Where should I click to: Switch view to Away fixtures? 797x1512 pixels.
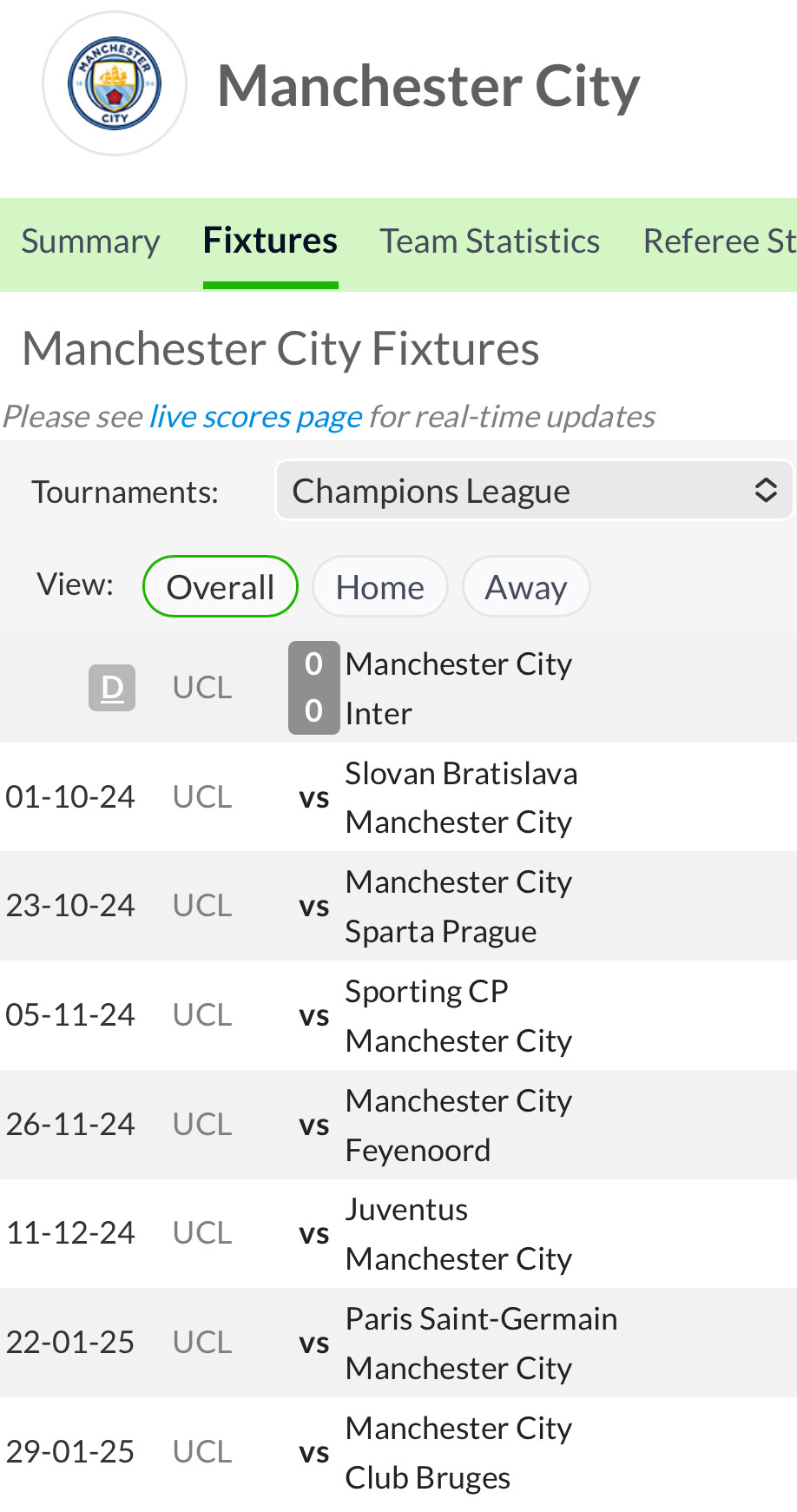(525, 587)
